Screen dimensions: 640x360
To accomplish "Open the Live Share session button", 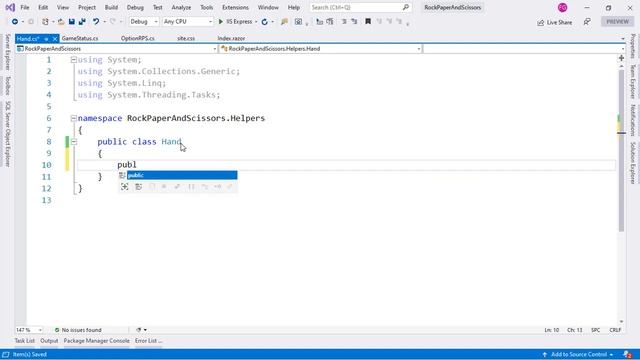I will click(x=555, y=22).
